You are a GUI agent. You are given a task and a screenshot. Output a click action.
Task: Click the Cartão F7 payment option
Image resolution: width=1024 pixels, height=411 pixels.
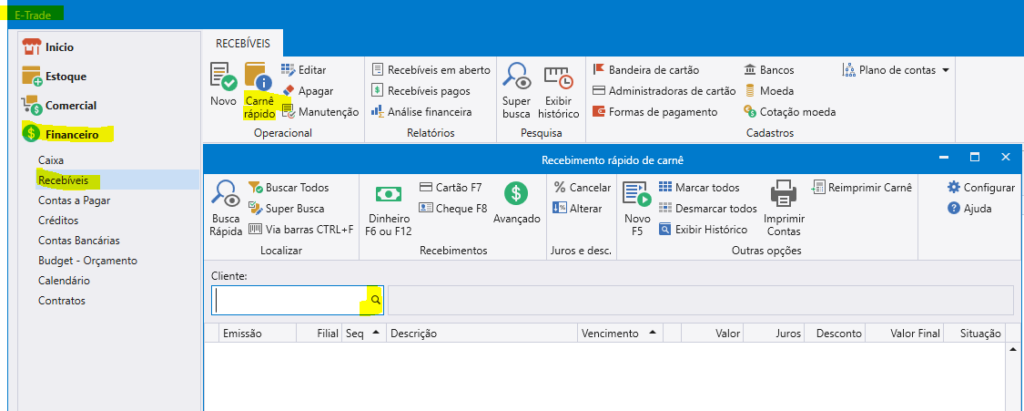[x=450, y=187]
